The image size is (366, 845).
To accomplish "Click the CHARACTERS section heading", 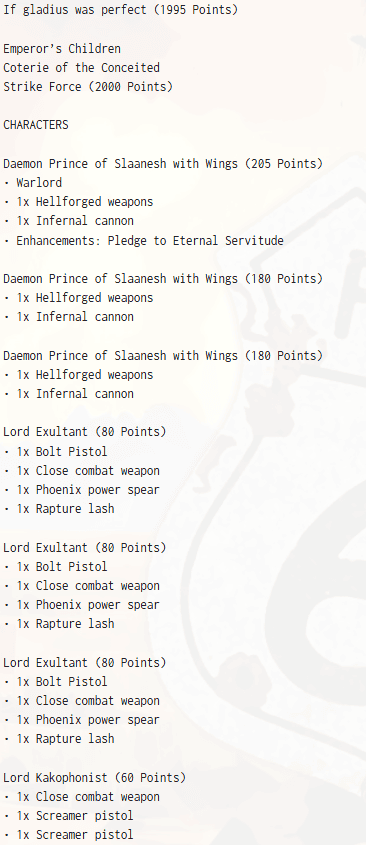I will pos(36,125).
